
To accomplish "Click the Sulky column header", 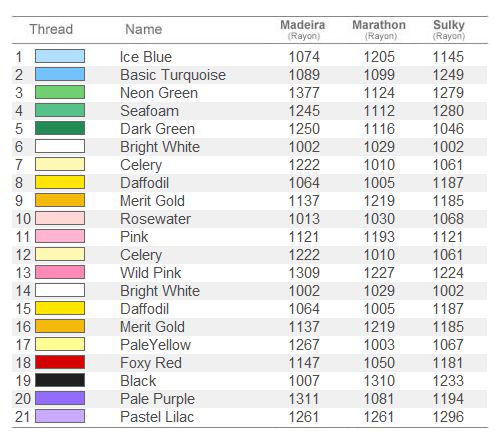I will [x=449, y=29].
